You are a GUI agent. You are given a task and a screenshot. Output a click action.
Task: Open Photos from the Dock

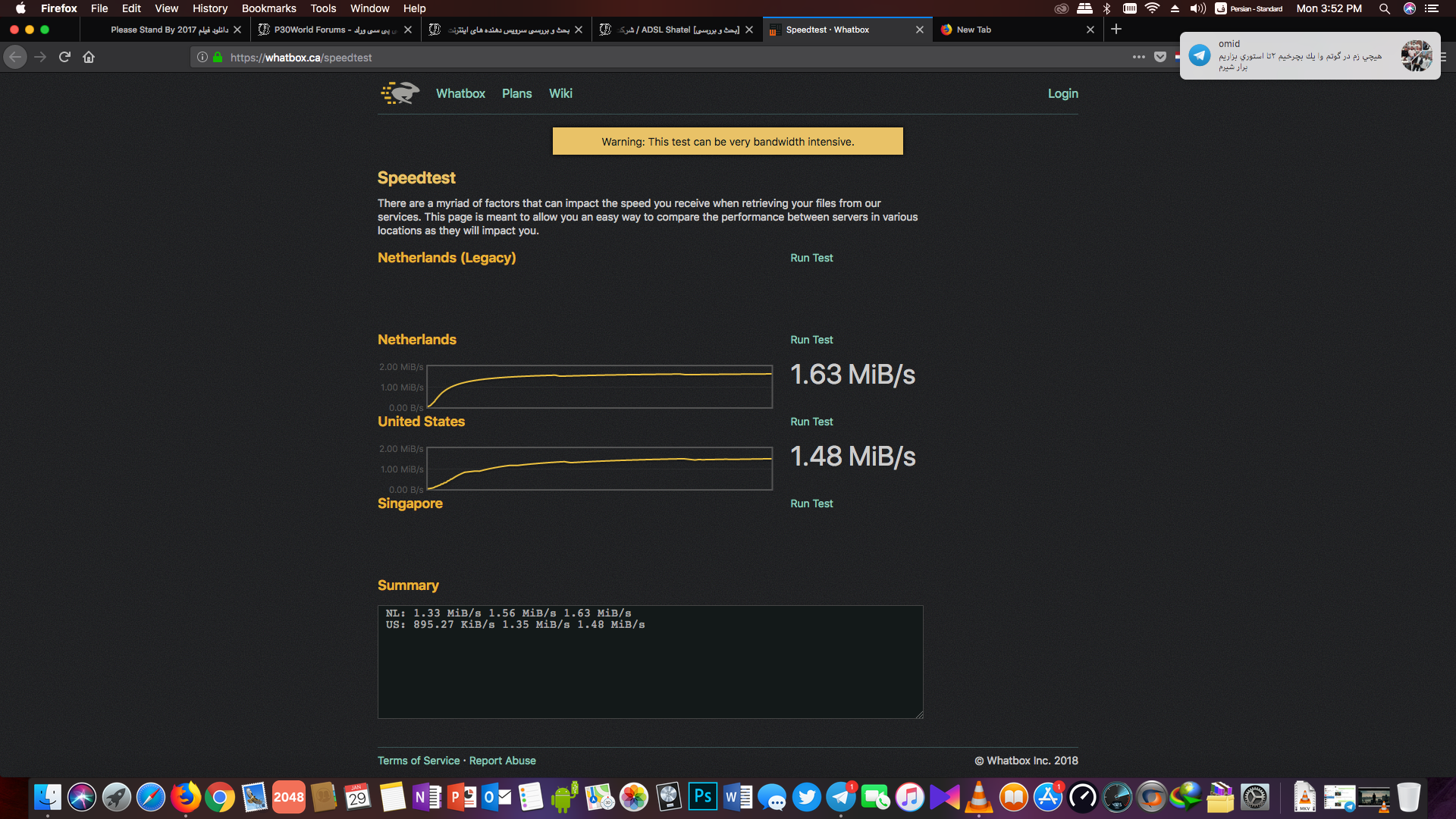(634, 797)
